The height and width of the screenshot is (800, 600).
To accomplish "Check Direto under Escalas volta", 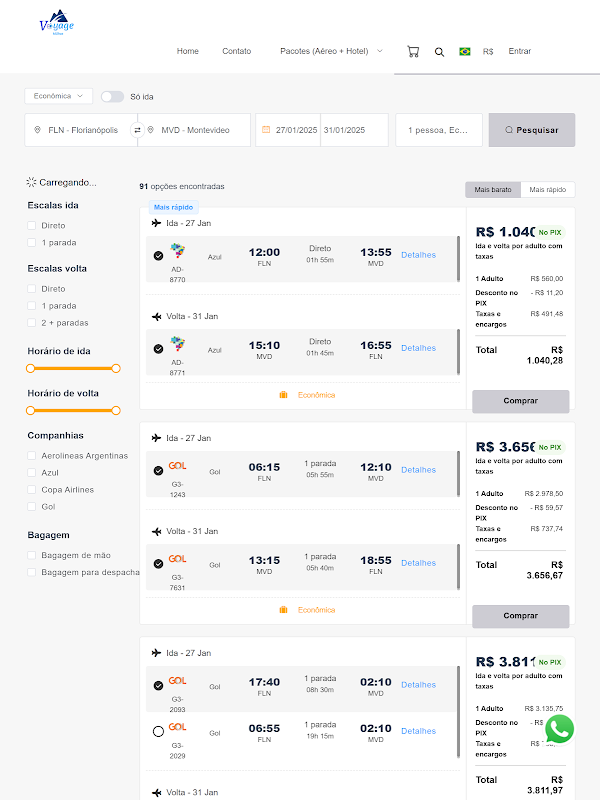I will 32,289.
